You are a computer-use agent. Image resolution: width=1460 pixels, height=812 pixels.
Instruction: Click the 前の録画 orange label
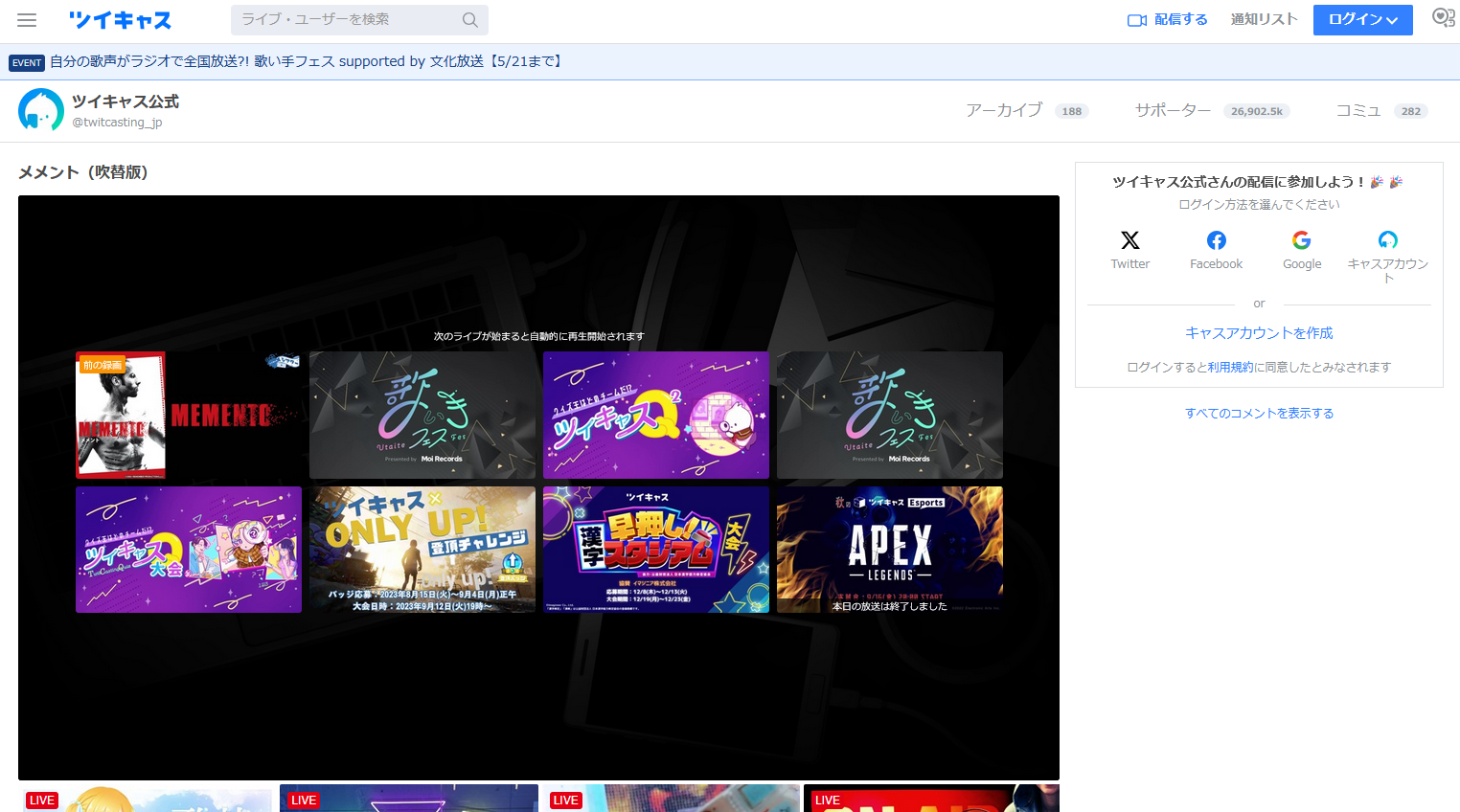(103, 365)
